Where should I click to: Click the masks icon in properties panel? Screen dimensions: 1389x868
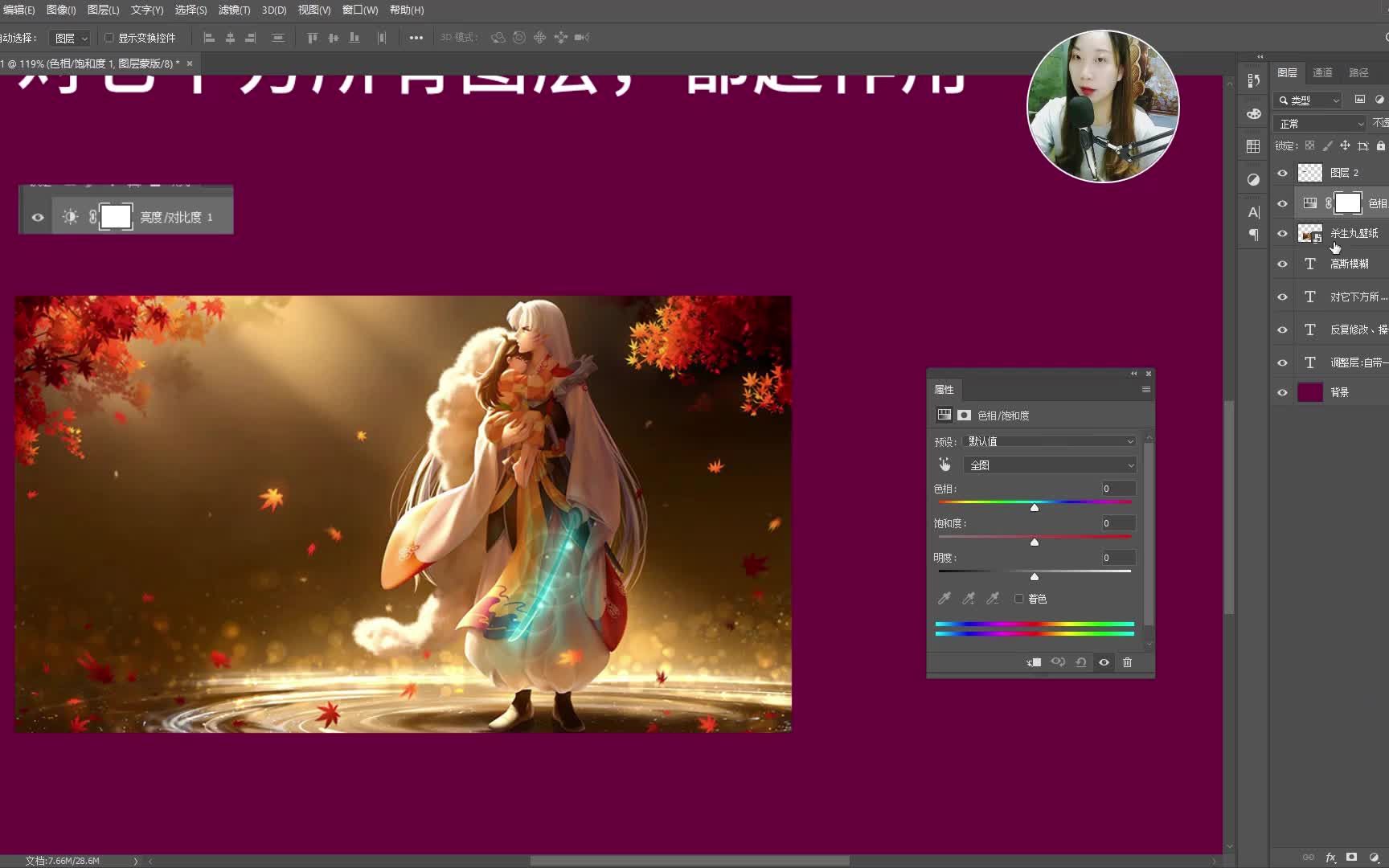click(964, 415)
